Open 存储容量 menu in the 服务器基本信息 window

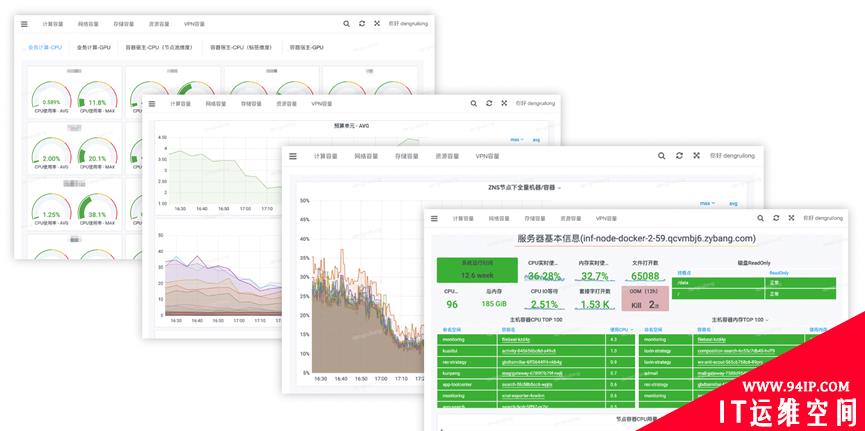pyautogui.click(x=535, y=219)
